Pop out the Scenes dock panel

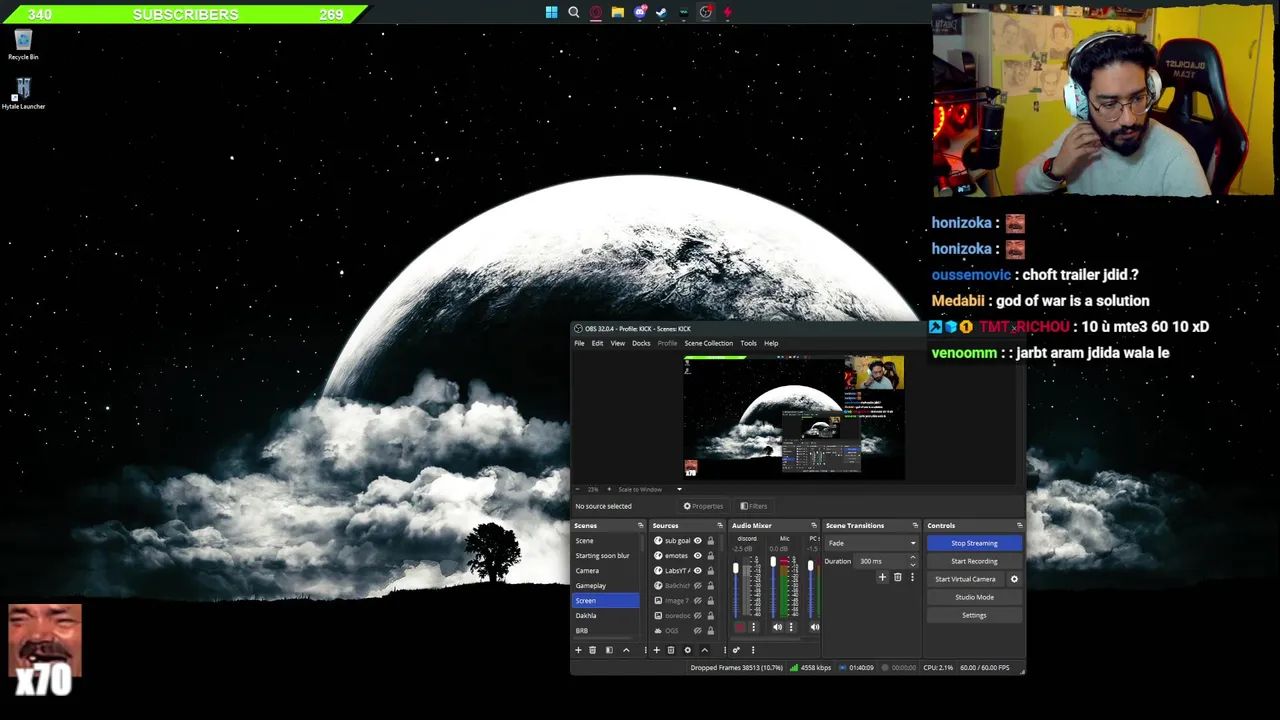(x=641, y=525)
